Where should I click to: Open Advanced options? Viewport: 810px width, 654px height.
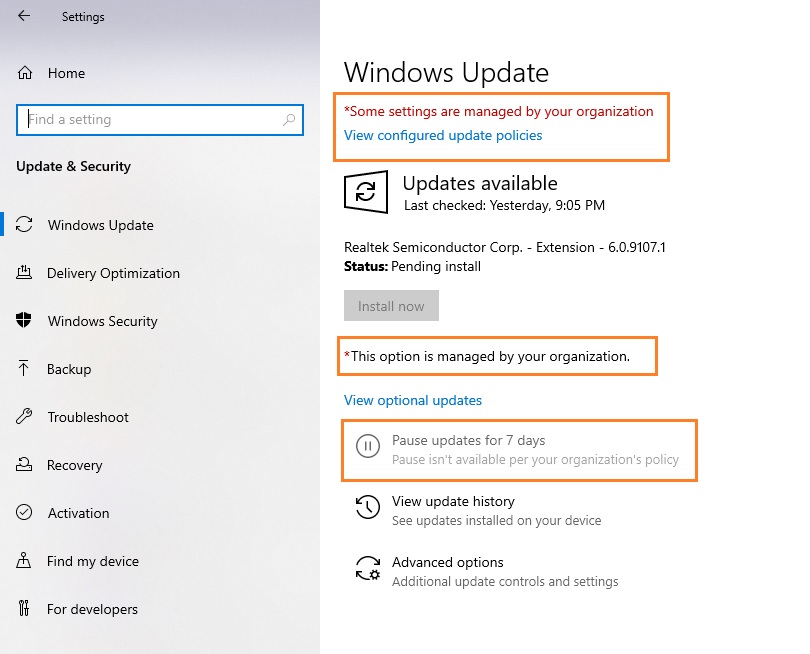tap(447, 562)
